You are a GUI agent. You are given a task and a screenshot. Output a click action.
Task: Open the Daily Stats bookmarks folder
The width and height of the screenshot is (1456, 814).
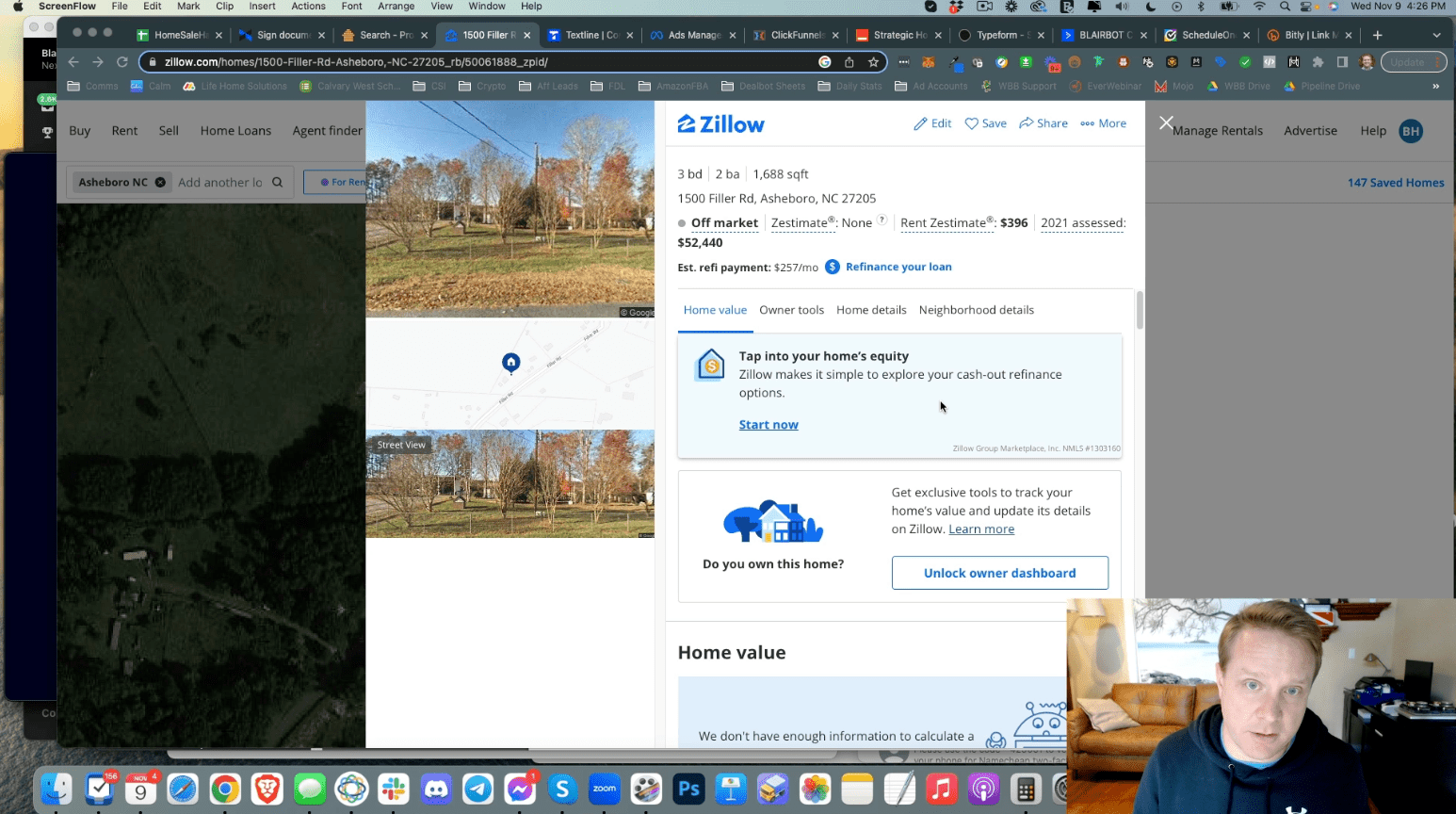tap(849, 87)
